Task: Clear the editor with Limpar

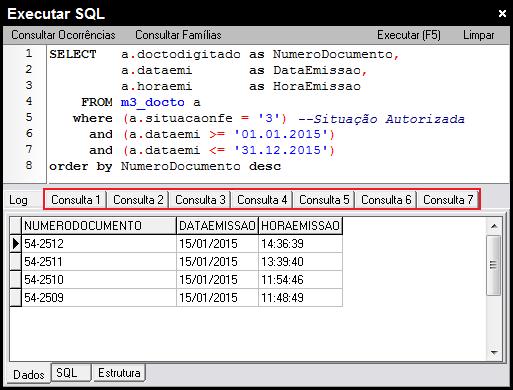Action: click(479, 35)
